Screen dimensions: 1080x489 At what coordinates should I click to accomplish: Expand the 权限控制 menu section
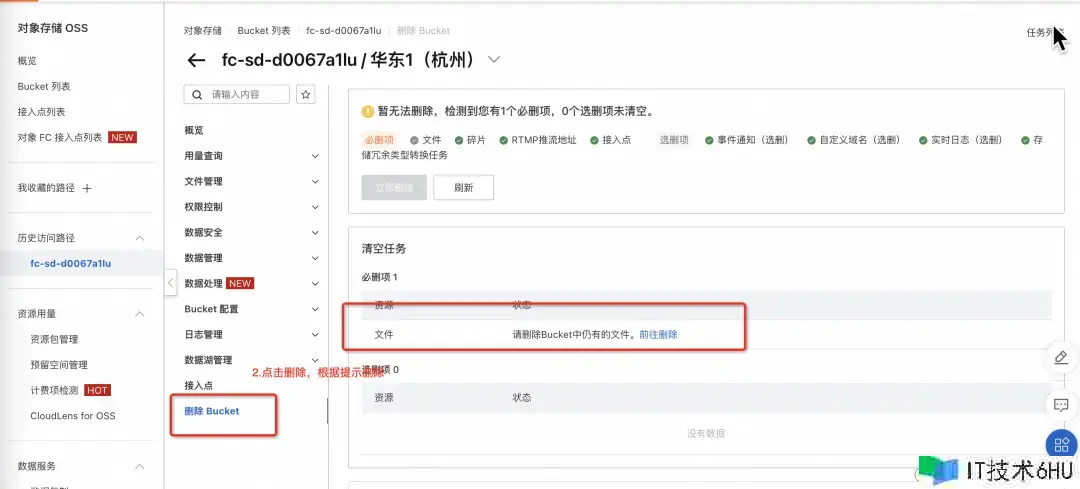(x=315, y=207)
